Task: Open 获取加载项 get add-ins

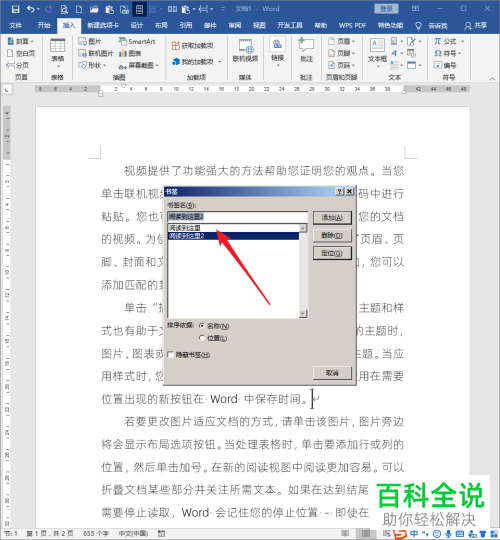Action: [x=192, y=45]
